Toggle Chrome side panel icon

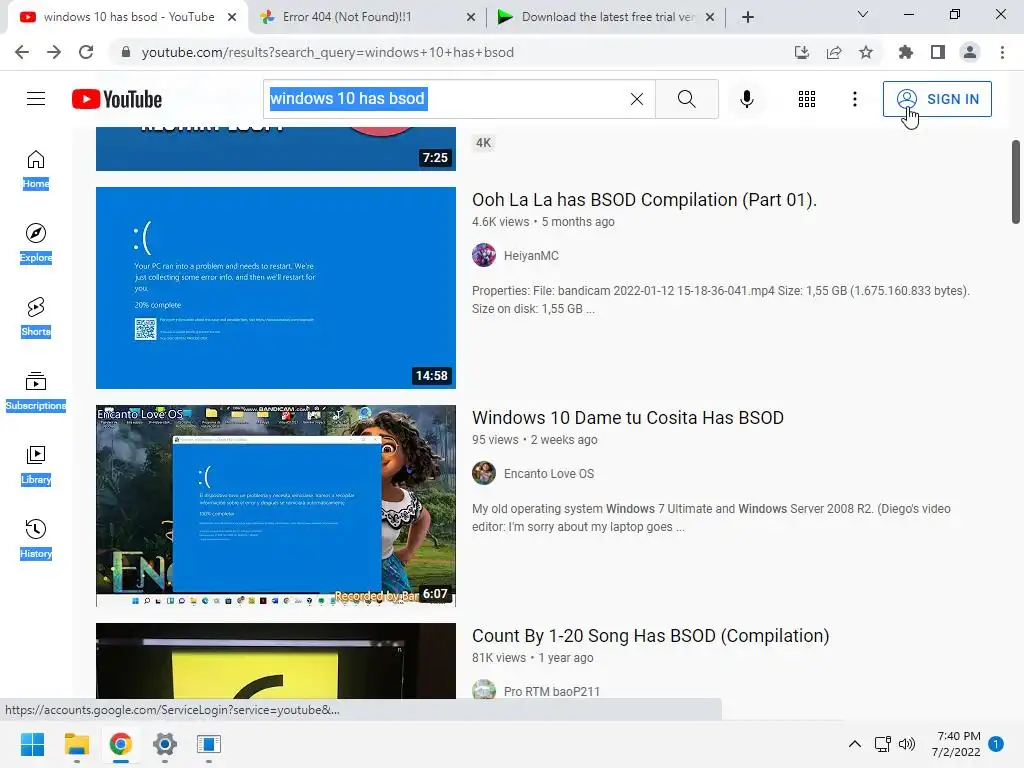click(938, 52)
